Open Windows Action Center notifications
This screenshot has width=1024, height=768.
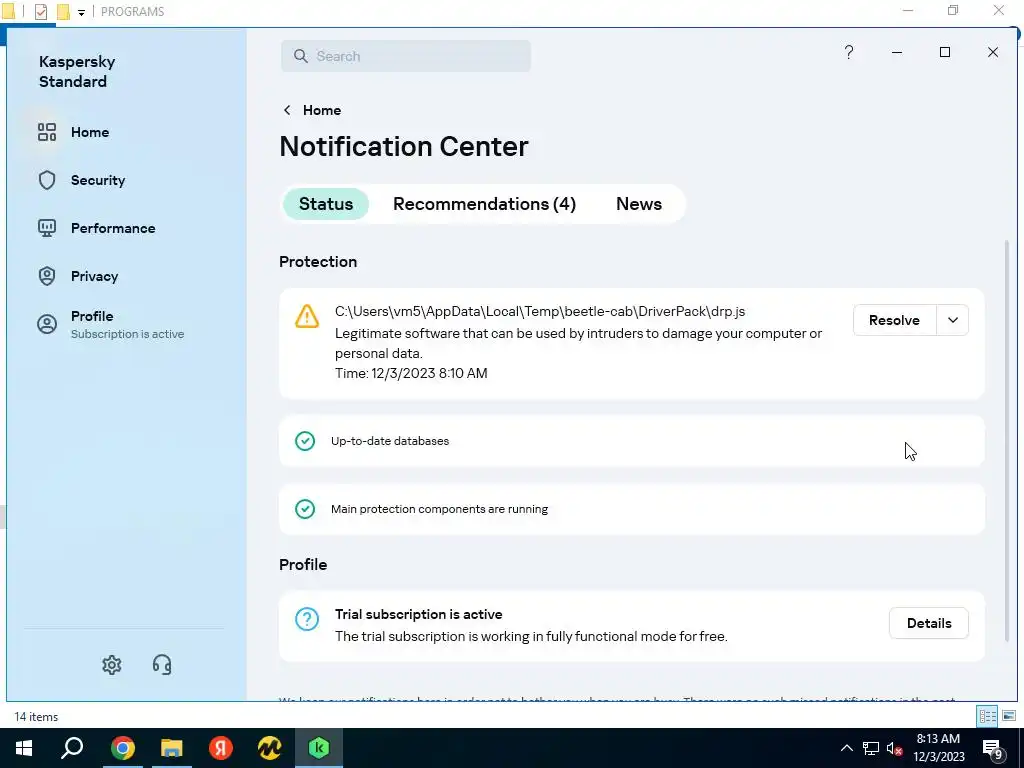[993, 748]
